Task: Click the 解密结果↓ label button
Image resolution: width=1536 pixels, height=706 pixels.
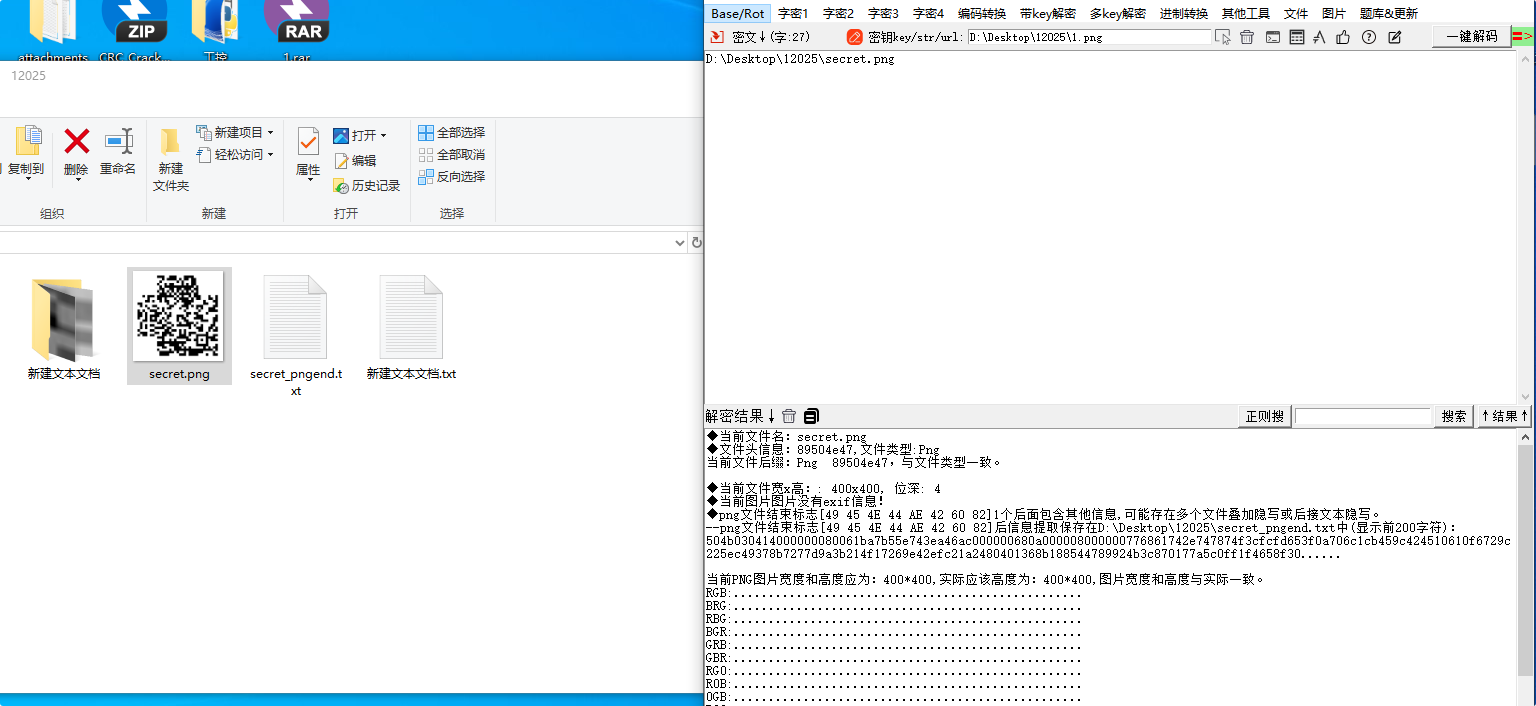Action: pos(741,416)
